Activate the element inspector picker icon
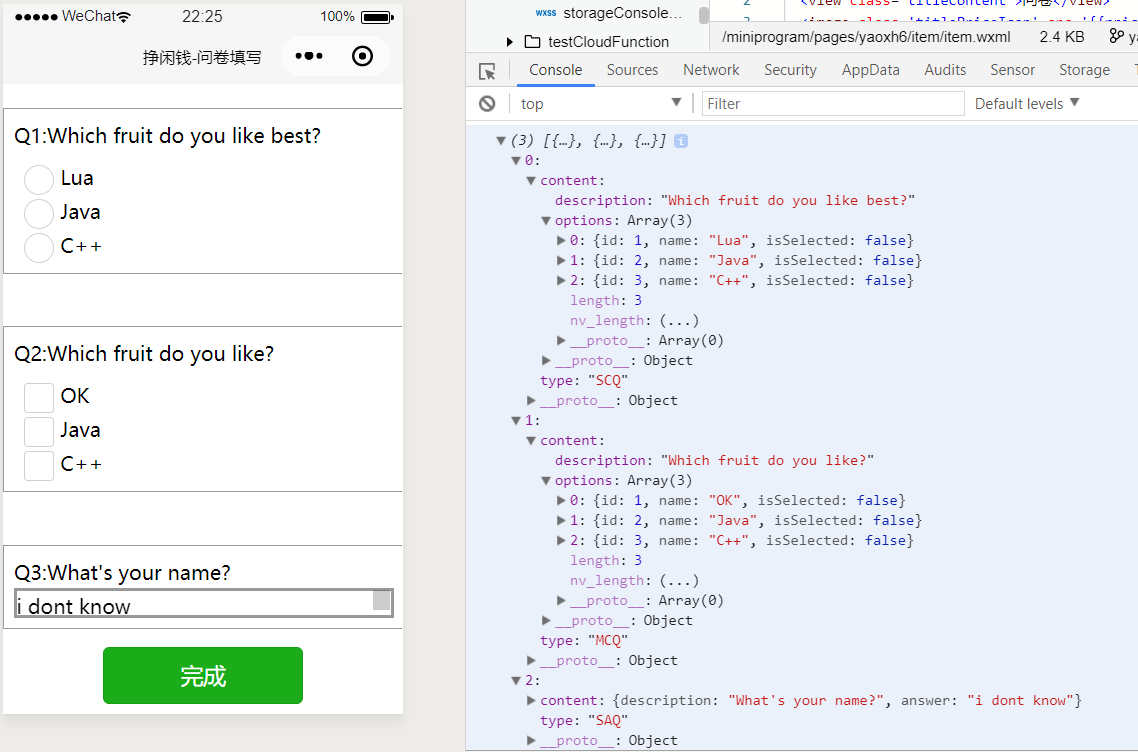Image resolution: width=1138 pixels, height=752 pixels. click(x=487, y=70)
